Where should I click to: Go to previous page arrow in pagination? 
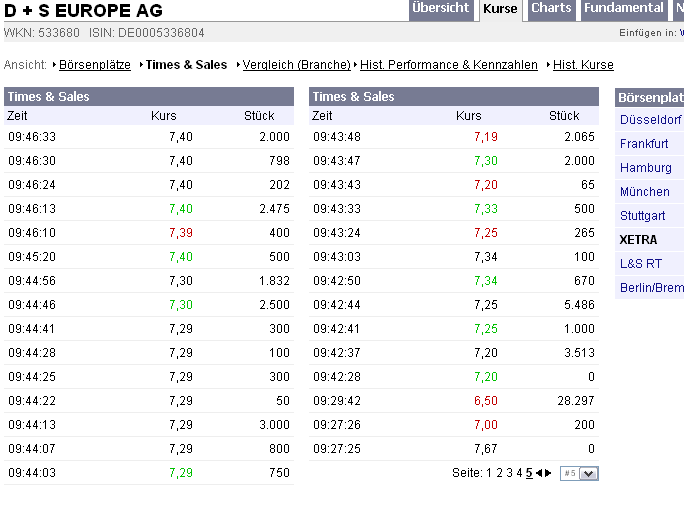click(x=538, y=473)
